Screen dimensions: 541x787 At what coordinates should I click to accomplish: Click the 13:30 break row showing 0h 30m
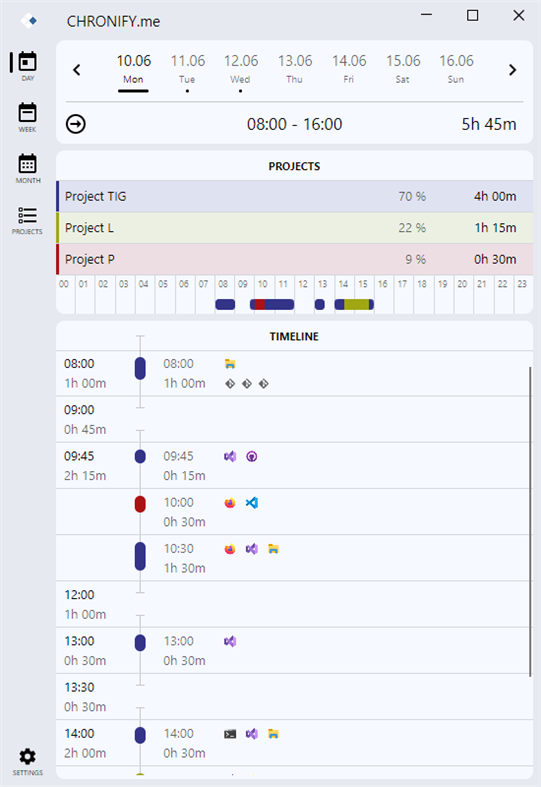295,697
